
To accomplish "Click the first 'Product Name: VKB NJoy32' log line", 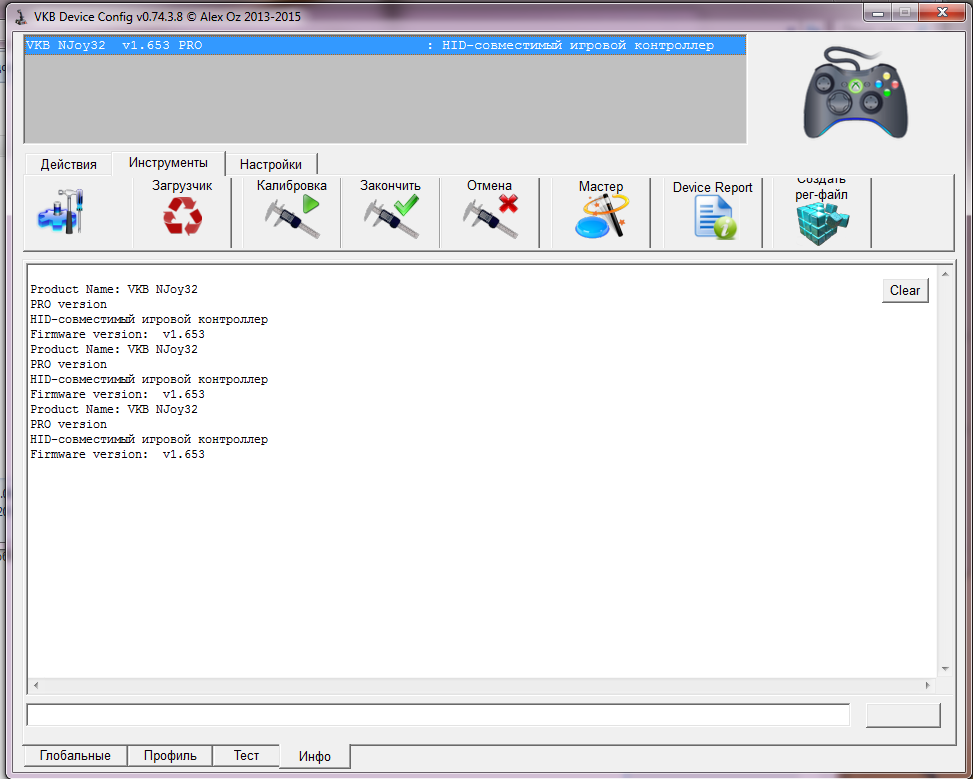I will tap(114, 289).
